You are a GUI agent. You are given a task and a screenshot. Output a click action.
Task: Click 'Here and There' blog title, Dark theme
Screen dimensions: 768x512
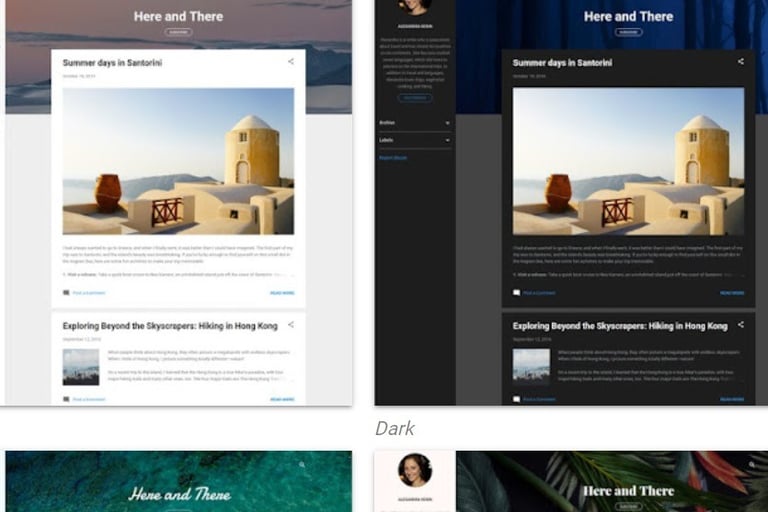pyautogui.click(x=628, y=16)
